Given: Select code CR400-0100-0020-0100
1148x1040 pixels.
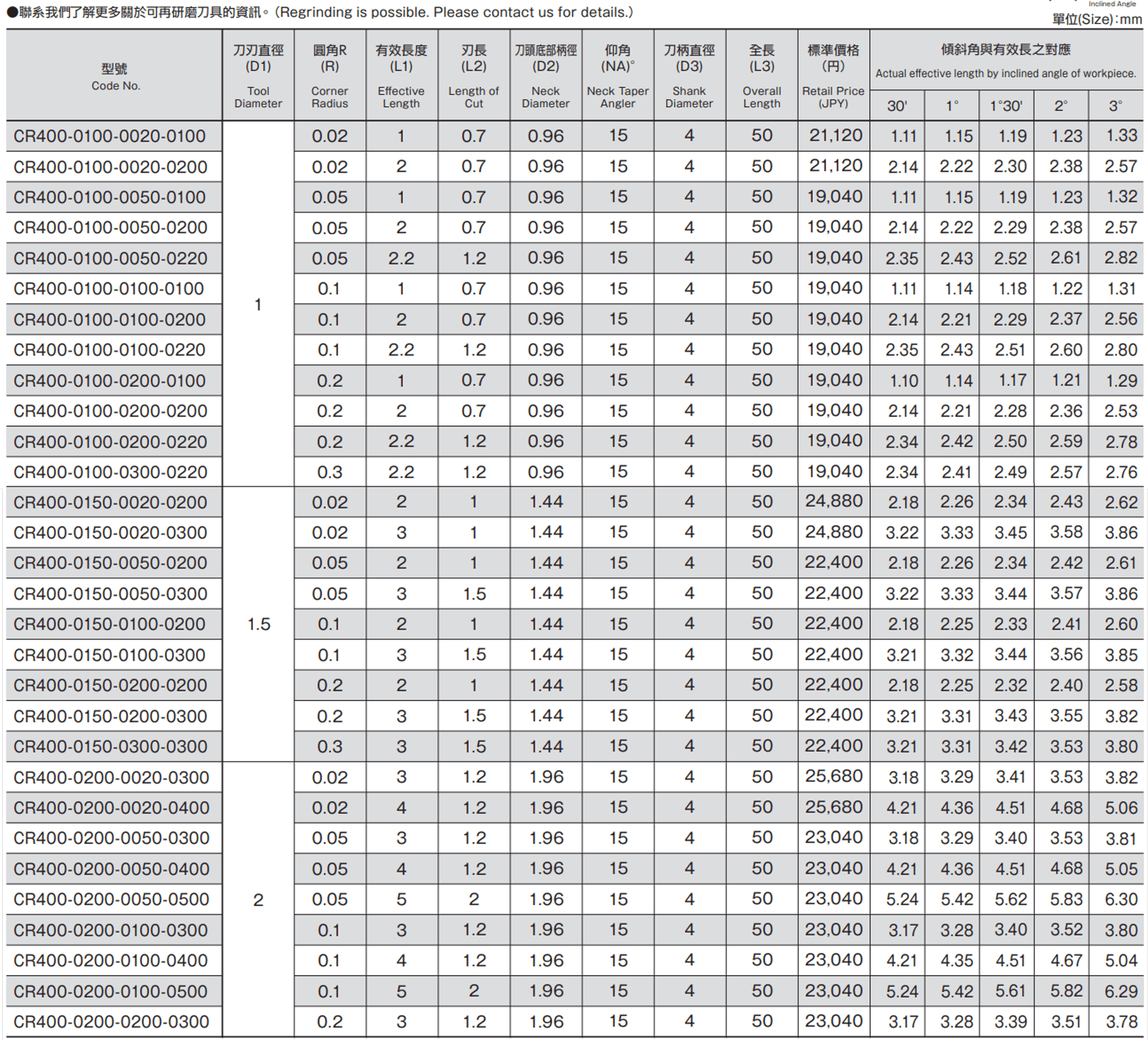Looking at the screenshot, I should 109,136.
